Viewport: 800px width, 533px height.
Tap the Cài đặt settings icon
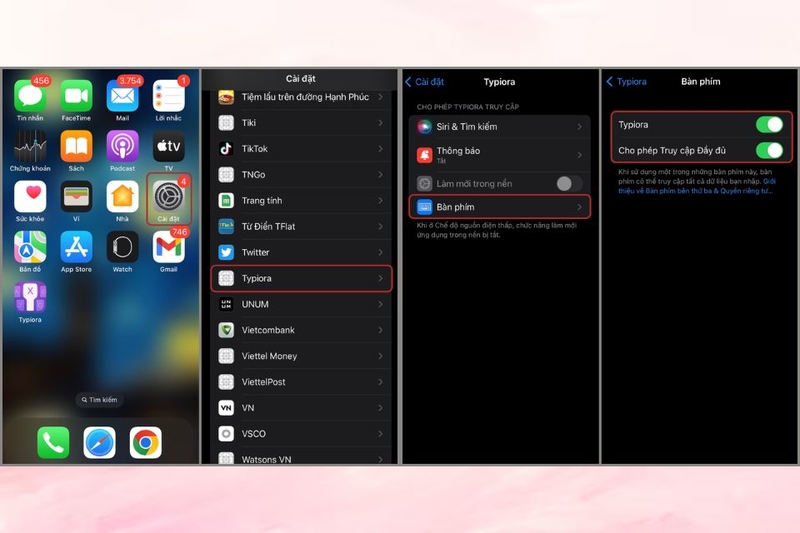coord(169,196)
